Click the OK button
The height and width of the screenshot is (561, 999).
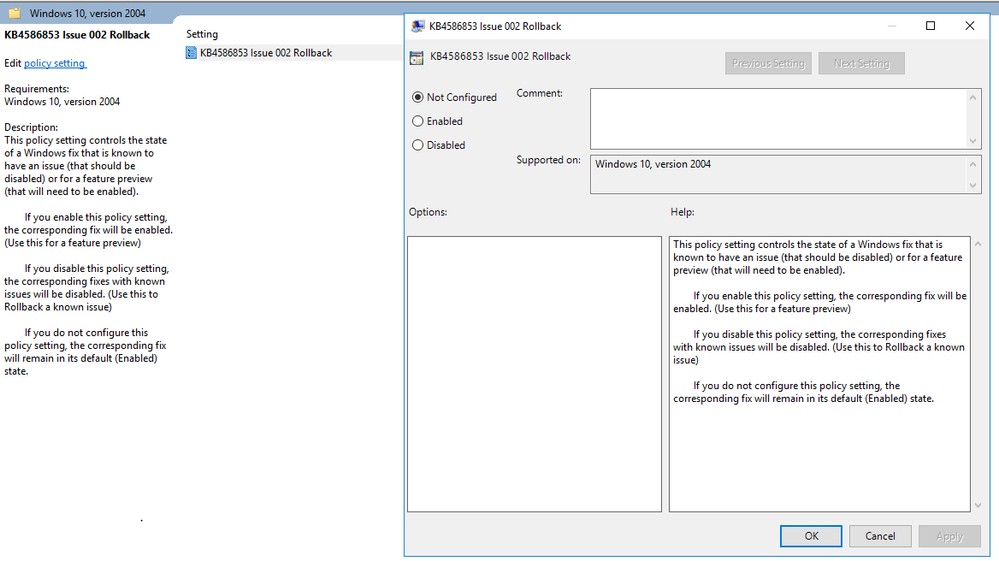point(811,536)
